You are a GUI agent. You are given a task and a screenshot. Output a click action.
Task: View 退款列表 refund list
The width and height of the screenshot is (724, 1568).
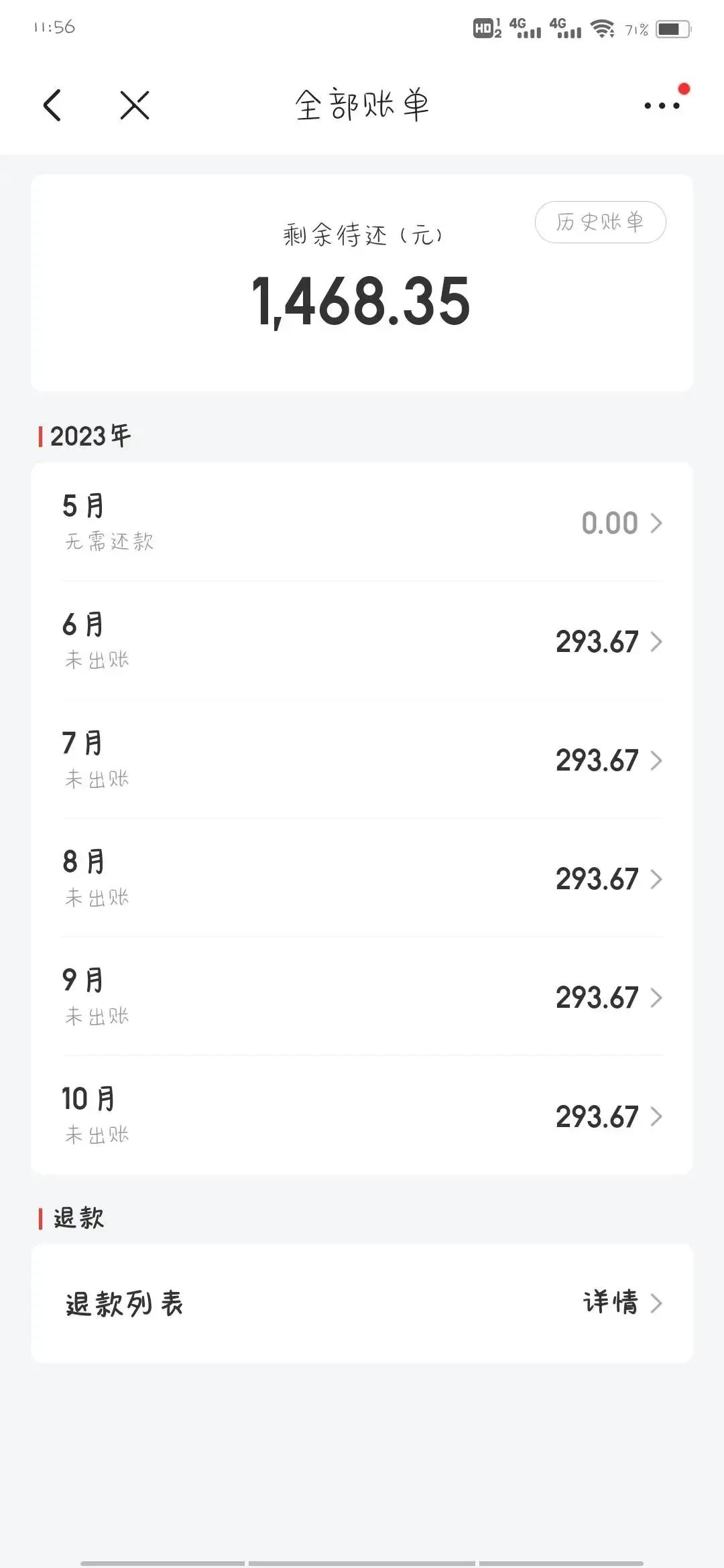tap(125, 1304)
